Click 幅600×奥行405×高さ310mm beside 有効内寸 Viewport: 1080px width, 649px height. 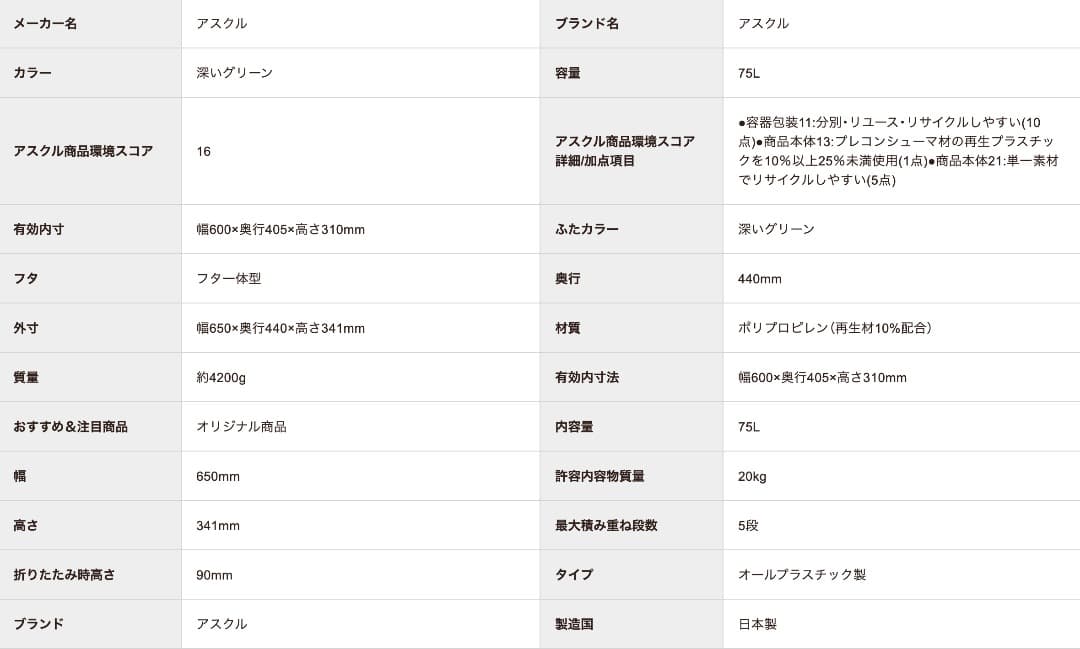pos(280,229)
